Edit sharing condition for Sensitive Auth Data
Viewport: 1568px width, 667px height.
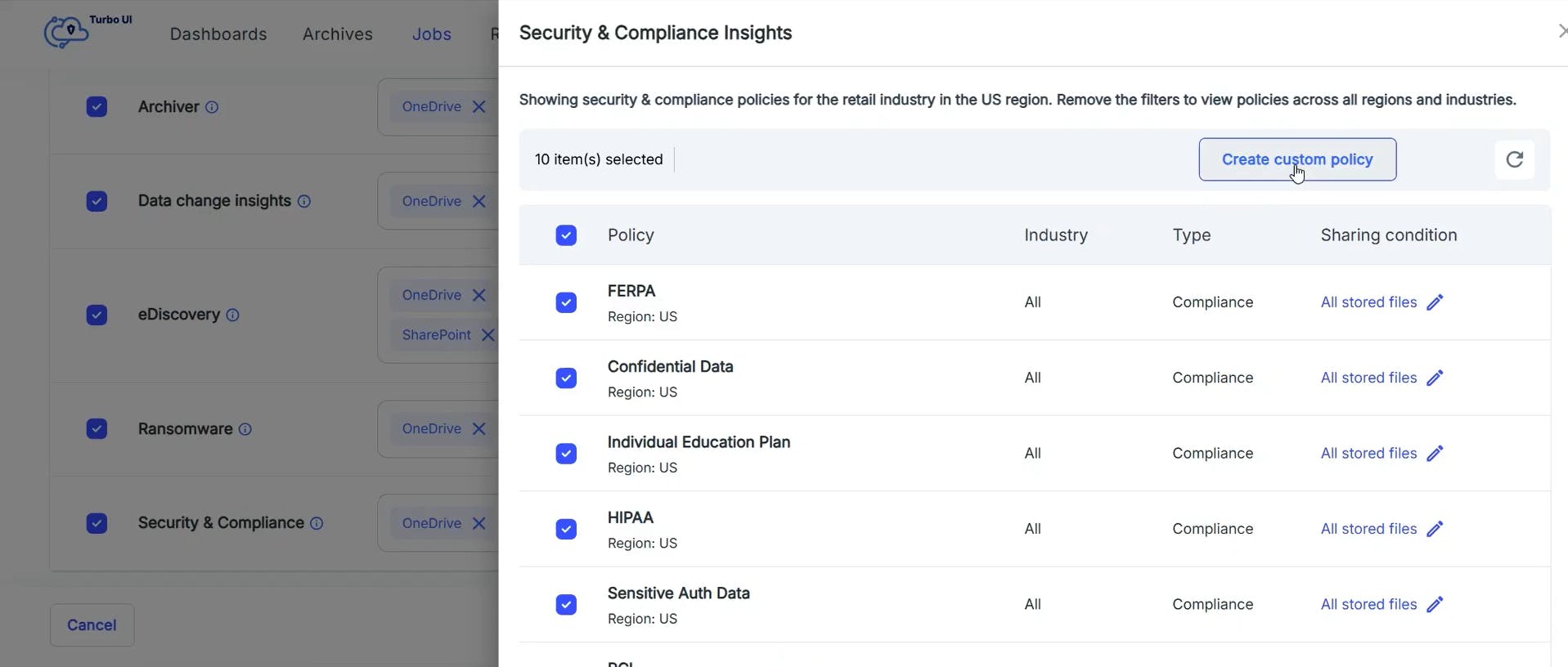(1435, 604)
